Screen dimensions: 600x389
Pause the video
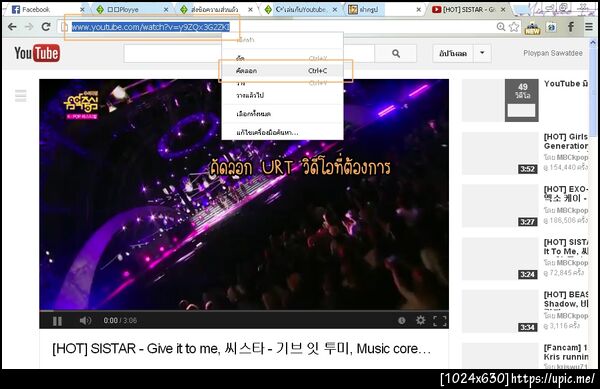57,321
